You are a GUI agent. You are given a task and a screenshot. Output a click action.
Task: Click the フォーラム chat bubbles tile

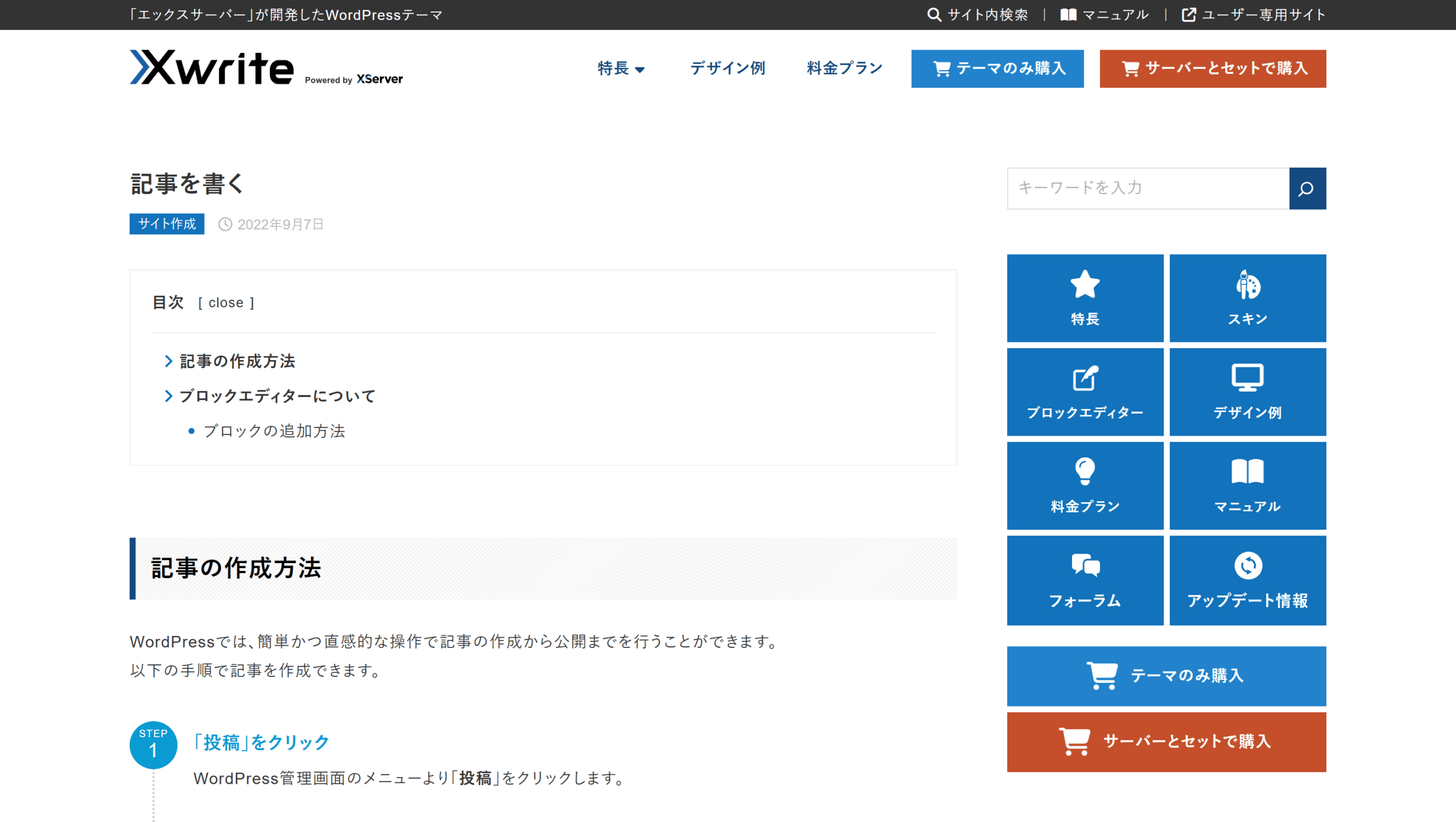point(1085,580)
